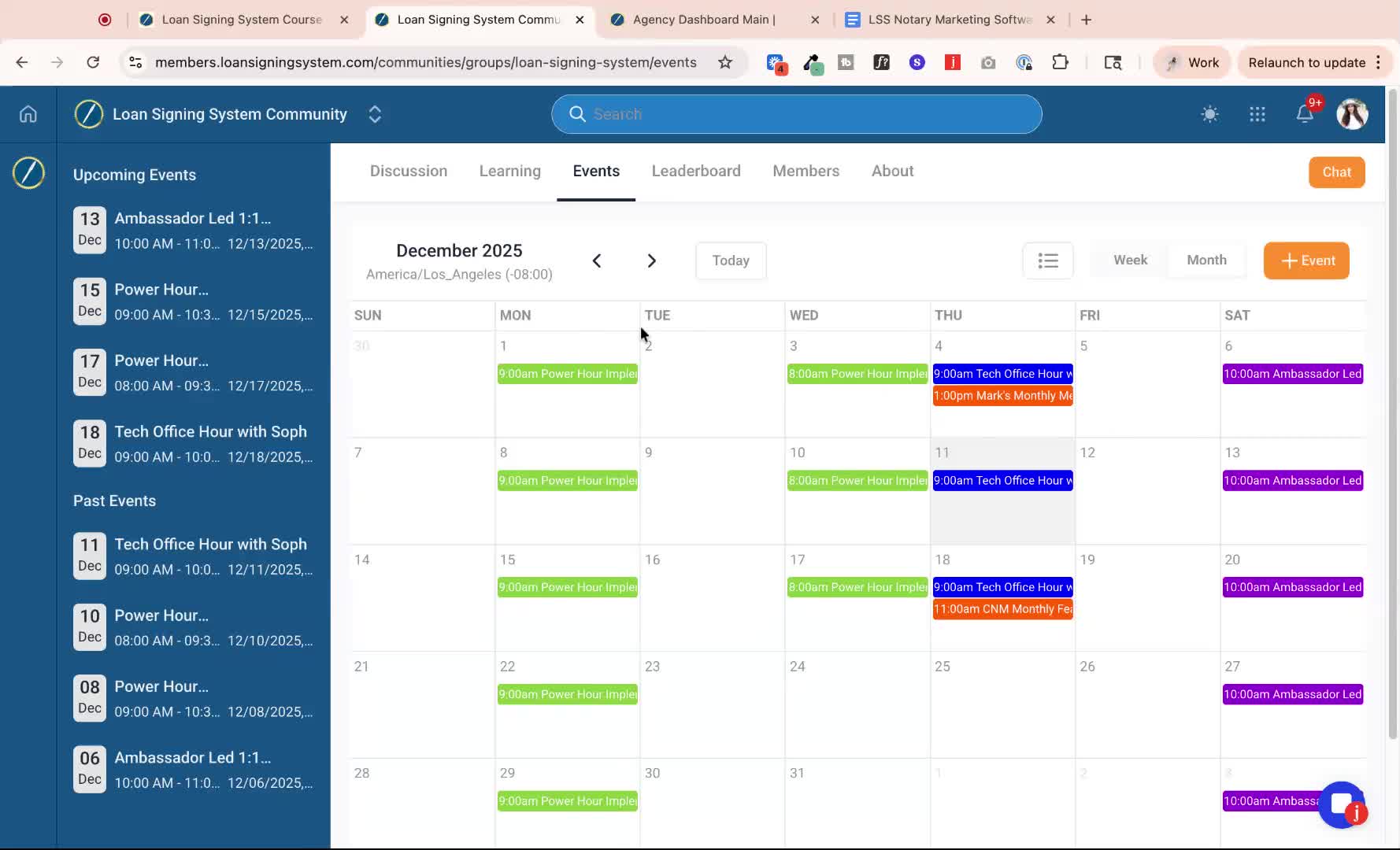Click the camera extension icon

pos(987,62)
